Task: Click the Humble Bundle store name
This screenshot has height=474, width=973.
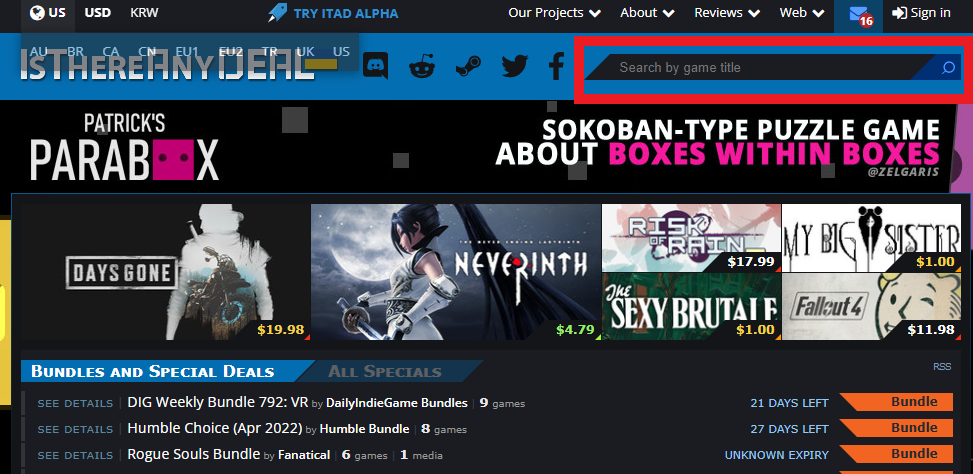Action: (364, 429)
